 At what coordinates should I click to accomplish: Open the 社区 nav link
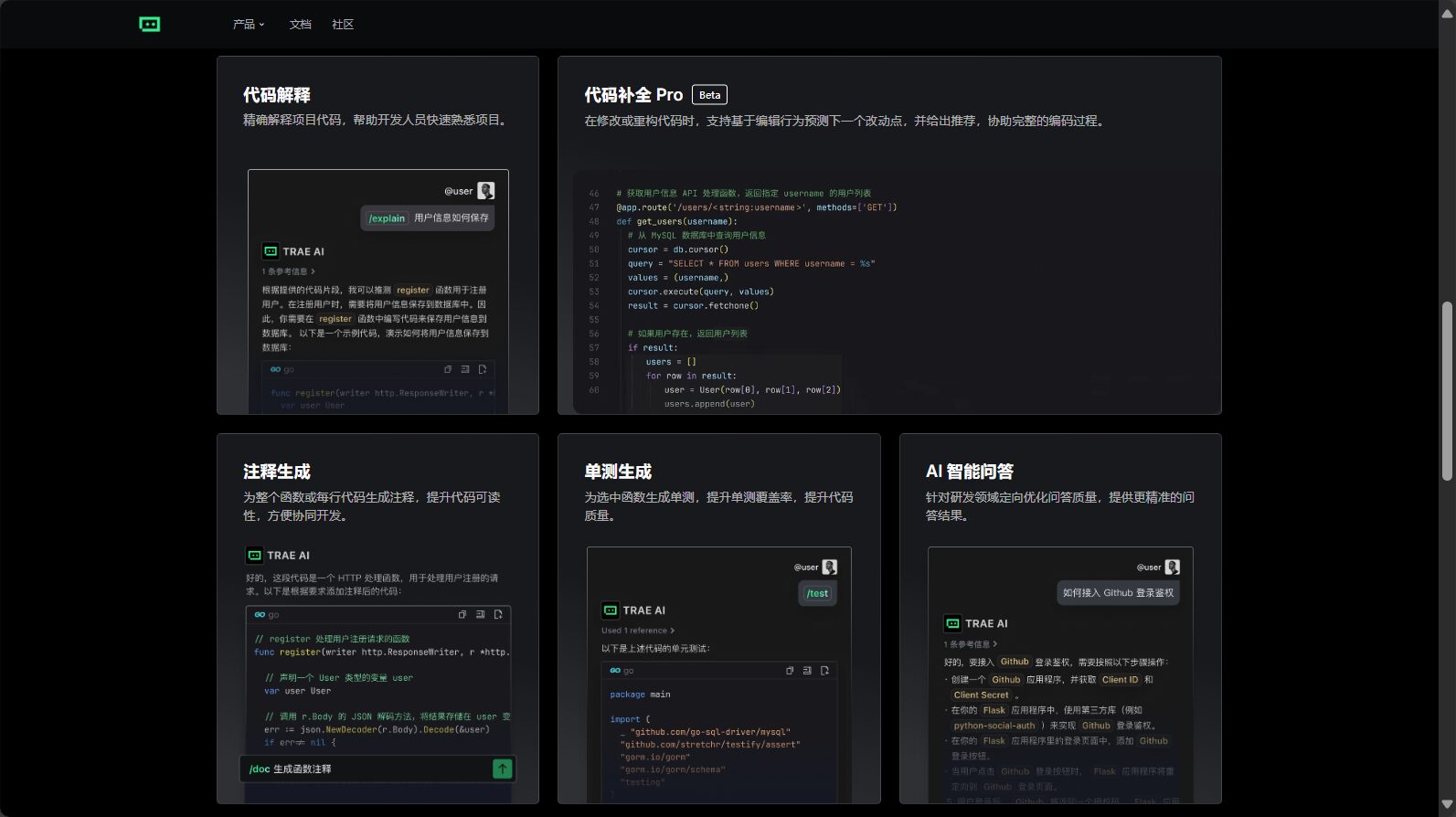[343, 25]
